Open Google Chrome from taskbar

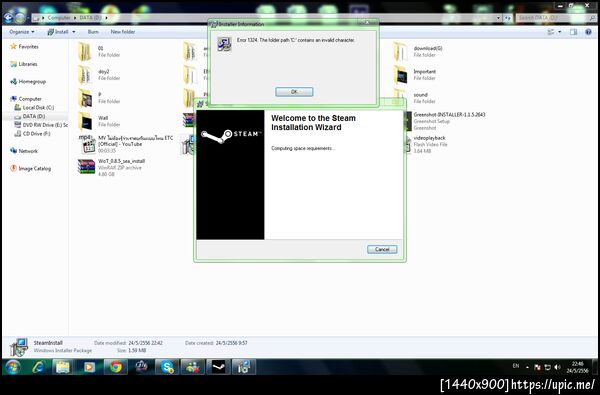116,367
